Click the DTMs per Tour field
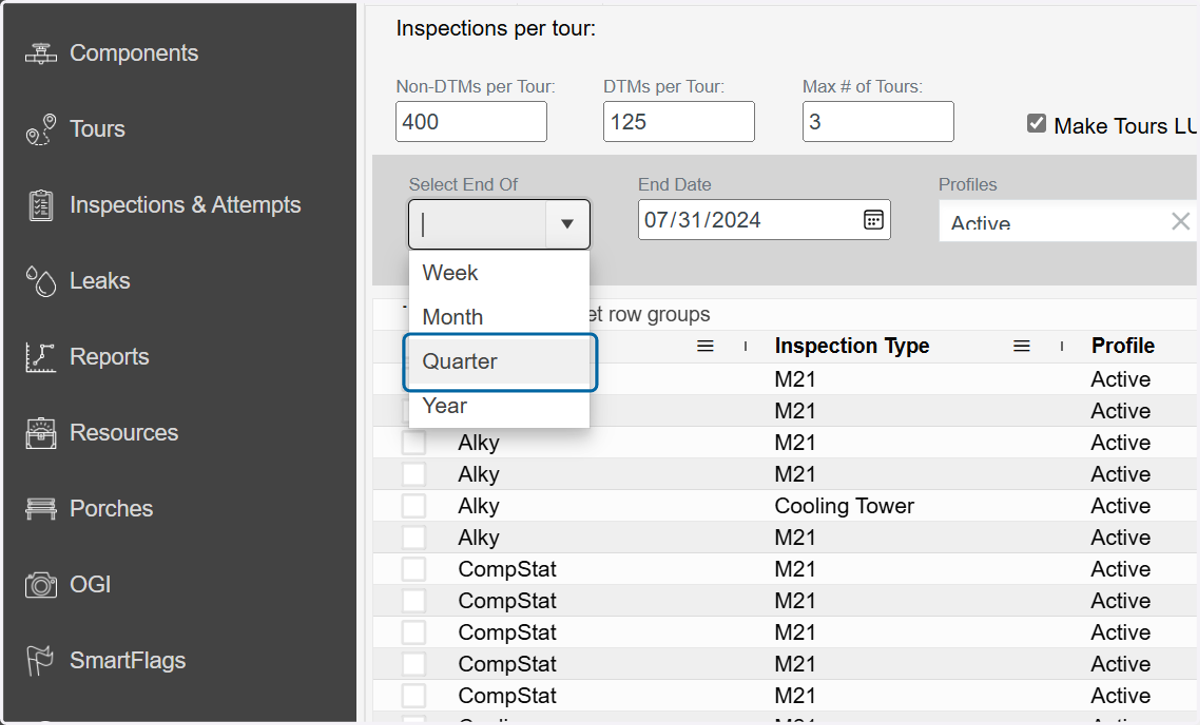Viewport: 1200px width, 725px height. tap(679, 122)
